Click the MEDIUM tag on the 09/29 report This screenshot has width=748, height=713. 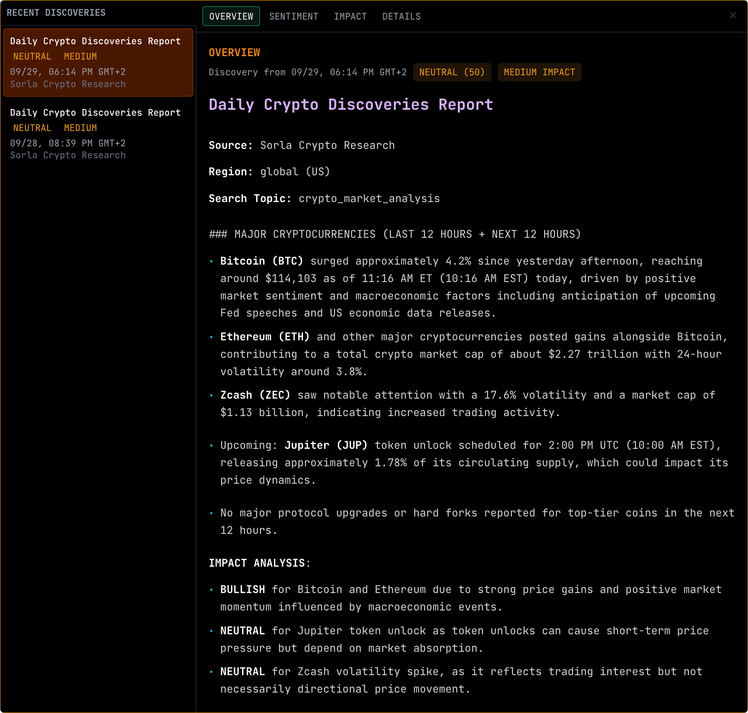point(80,56)
